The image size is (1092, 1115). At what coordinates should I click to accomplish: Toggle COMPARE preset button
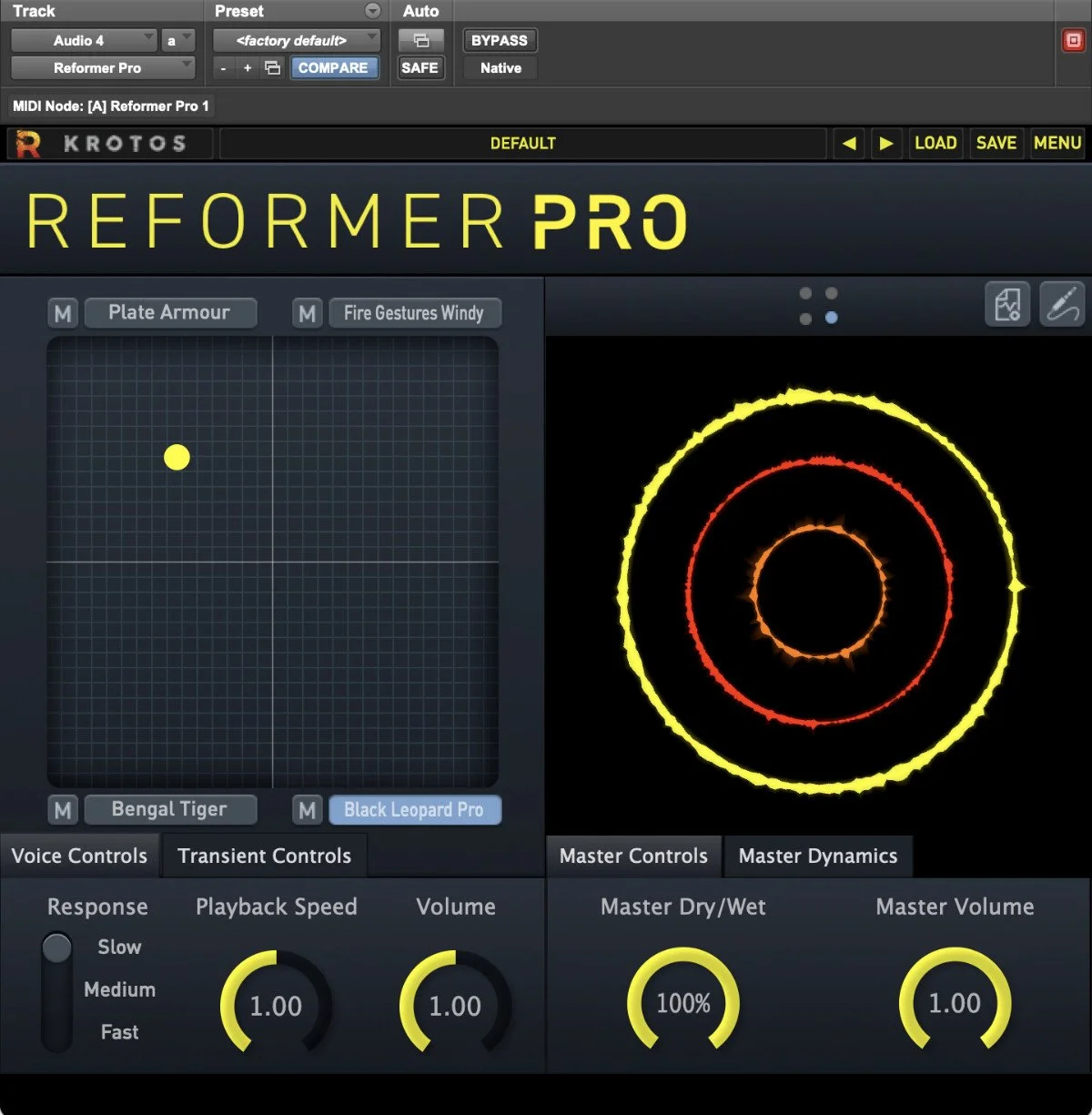pyautogui.click(x=333, y=67)
